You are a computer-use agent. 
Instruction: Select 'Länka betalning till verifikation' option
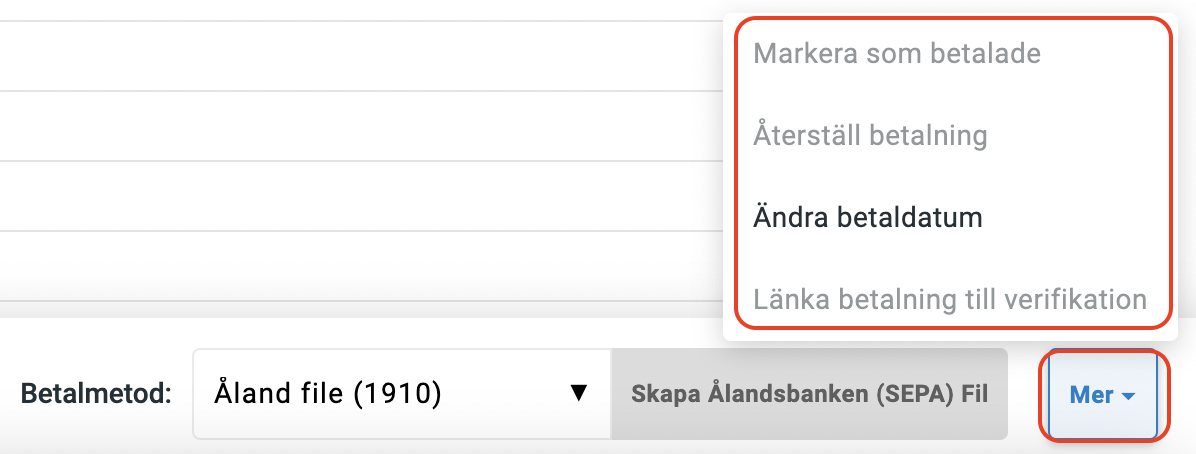point(949,299)
